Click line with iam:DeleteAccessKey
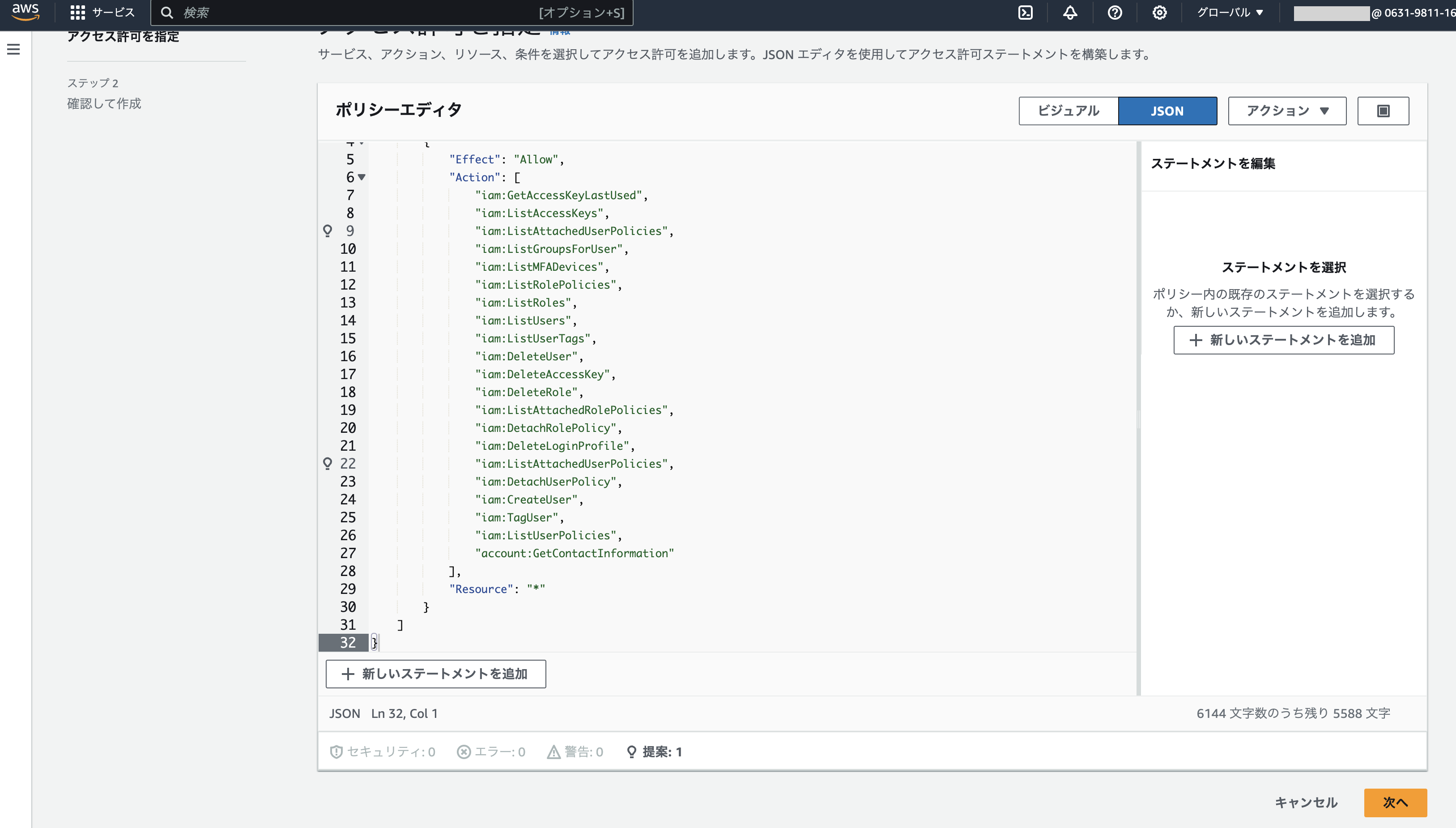Screen dimensions: 1456x828 coord(545,374)
